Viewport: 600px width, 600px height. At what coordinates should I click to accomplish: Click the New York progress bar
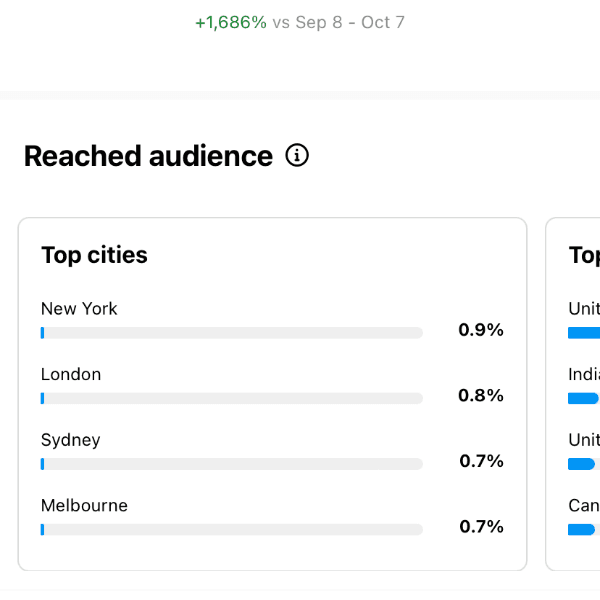coord(232,333)
